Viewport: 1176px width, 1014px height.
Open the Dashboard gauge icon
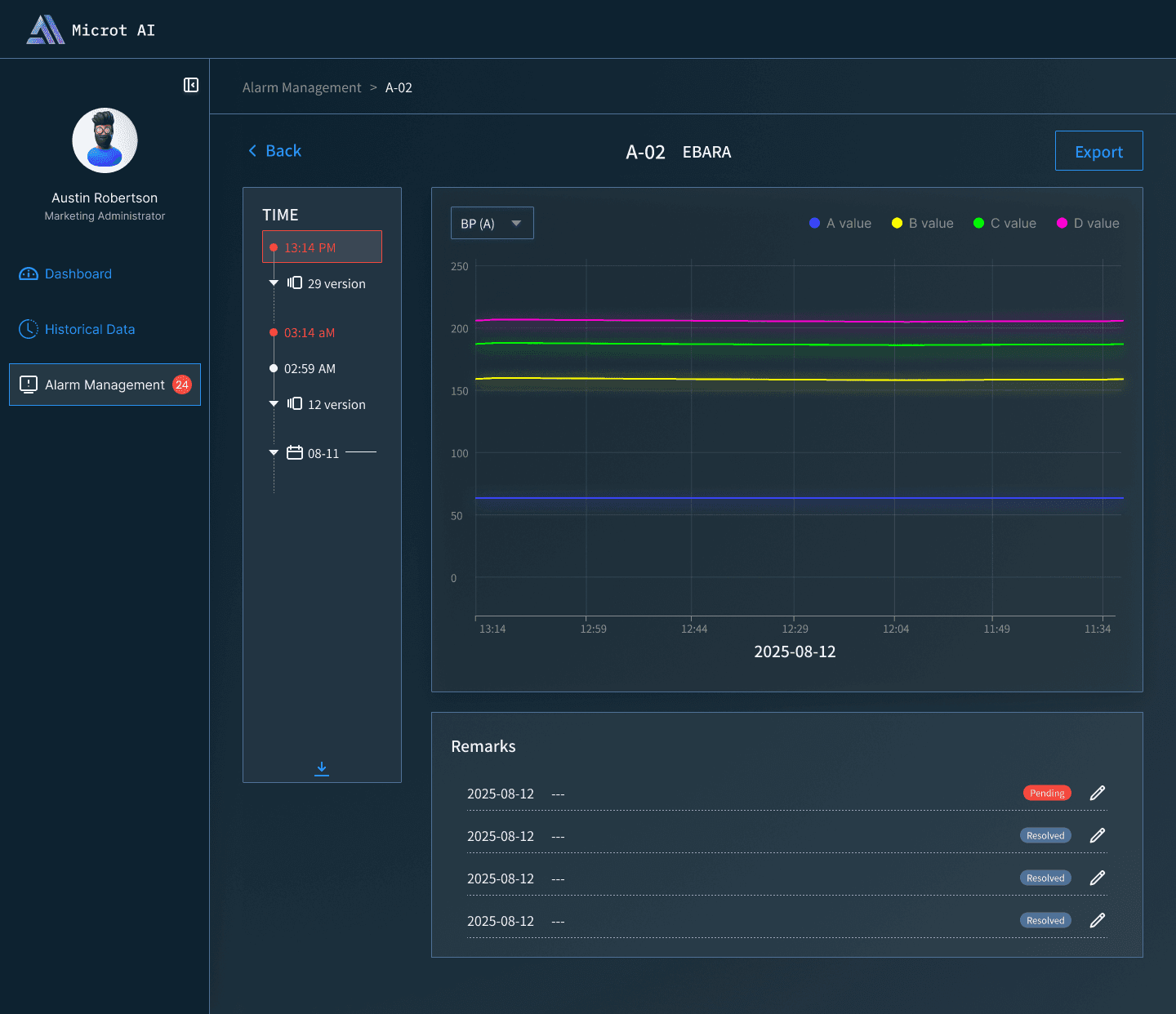click(29, 274)
